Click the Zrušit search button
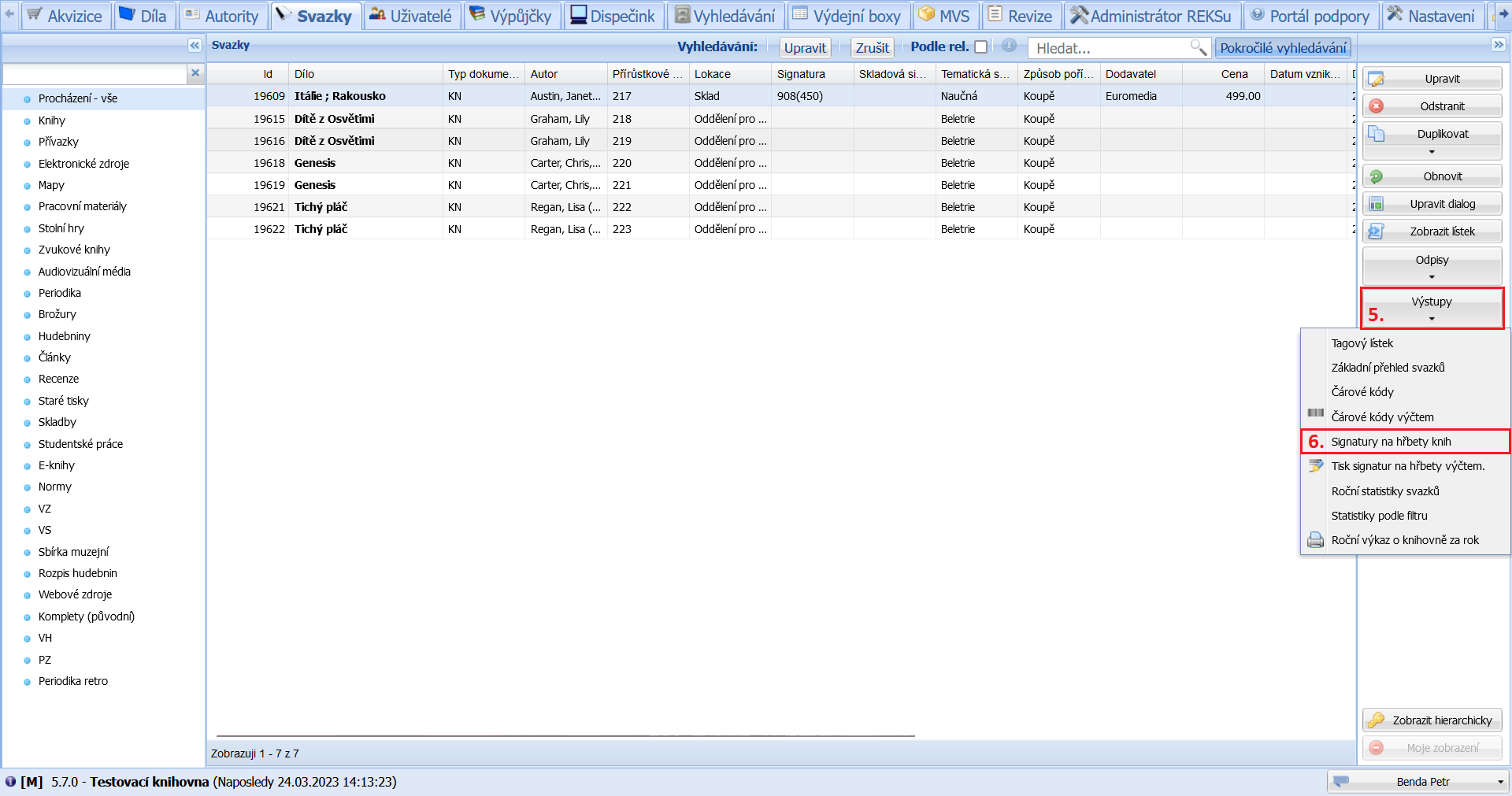Image resolution: width=1512 pixels, height=796 pixels. pos(873,48)
